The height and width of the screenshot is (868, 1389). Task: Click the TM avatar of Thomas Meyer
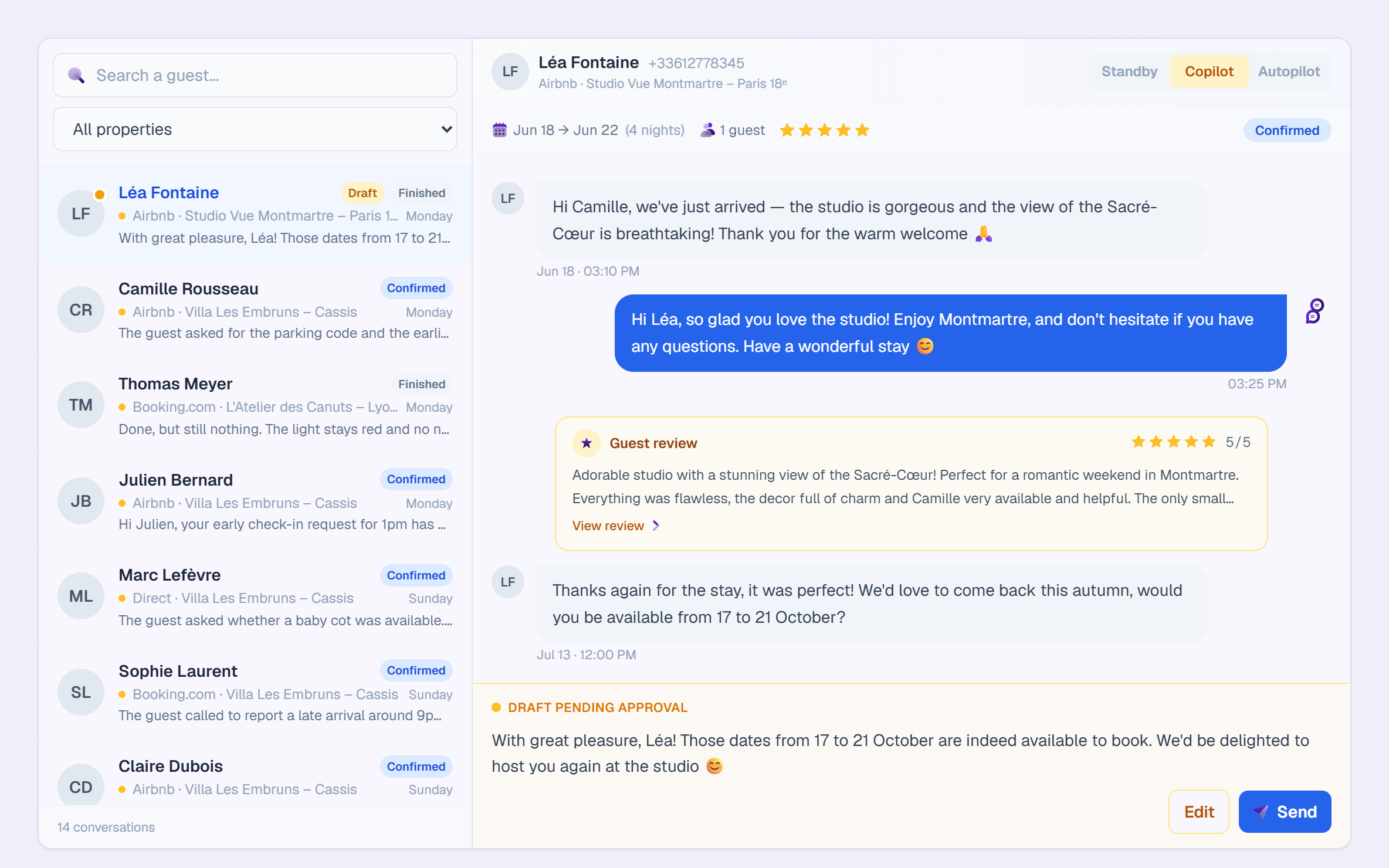click(81, 405)
